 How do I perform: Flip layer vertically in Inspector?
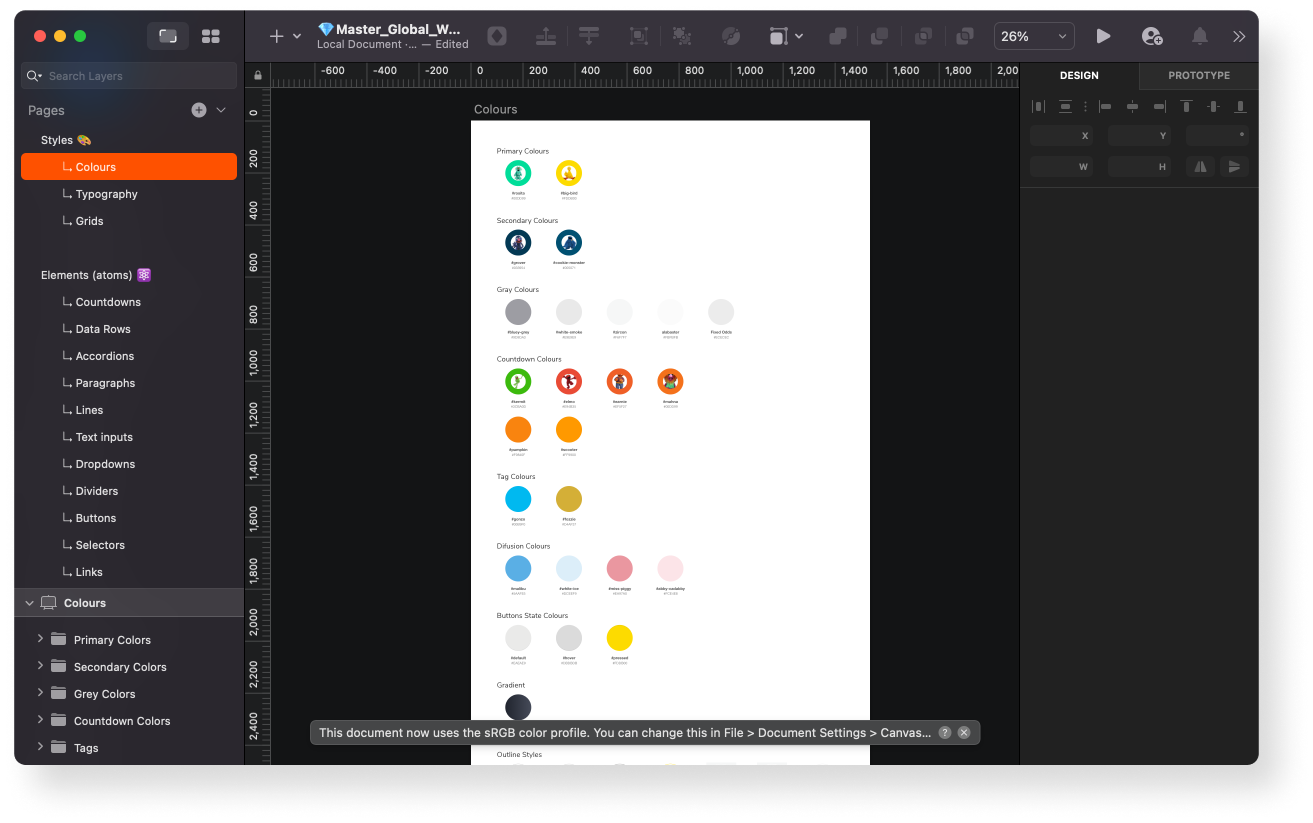pos(1234,167)
